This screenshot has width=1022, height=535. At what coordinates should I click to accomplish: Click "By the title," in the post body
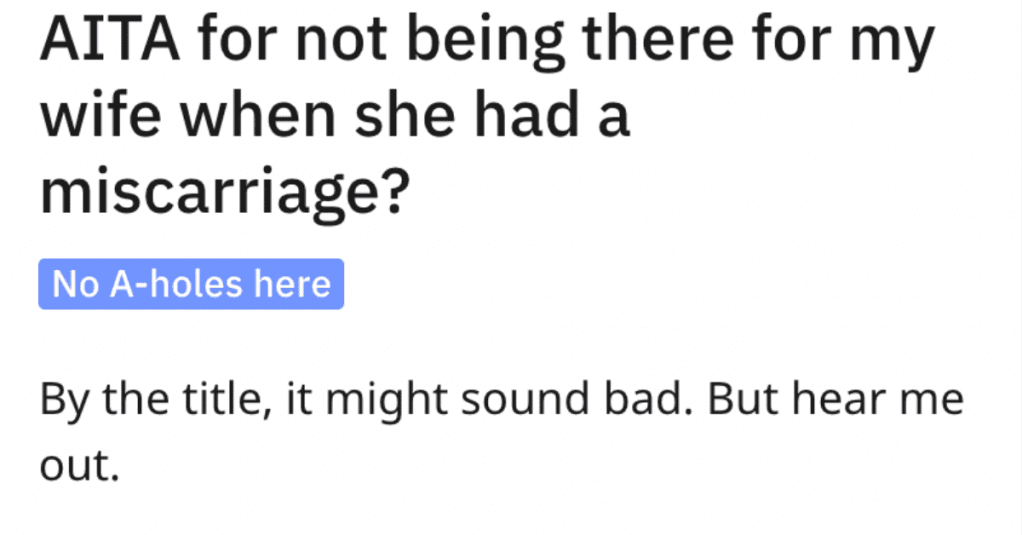coord(155,400)
